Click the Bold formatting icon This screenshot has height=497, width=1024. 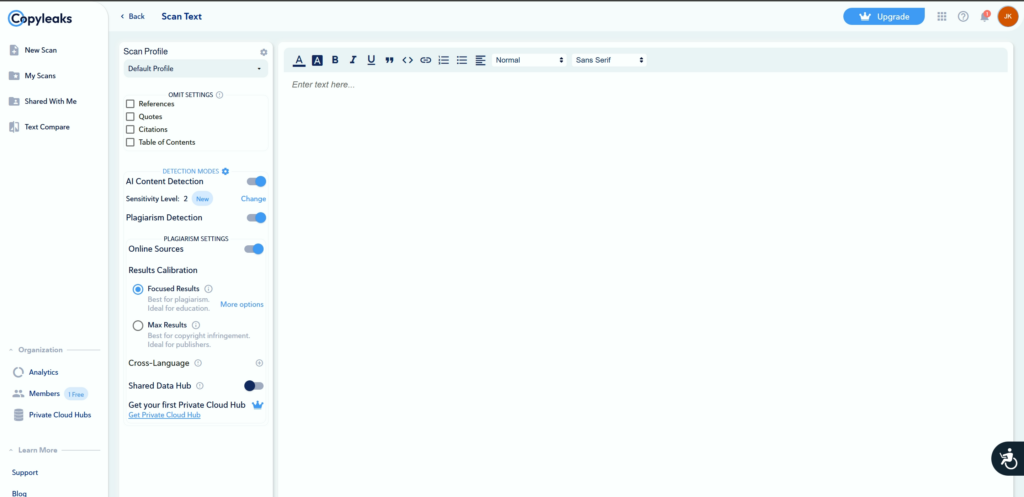pyautogui.click(x=335, y=60)
